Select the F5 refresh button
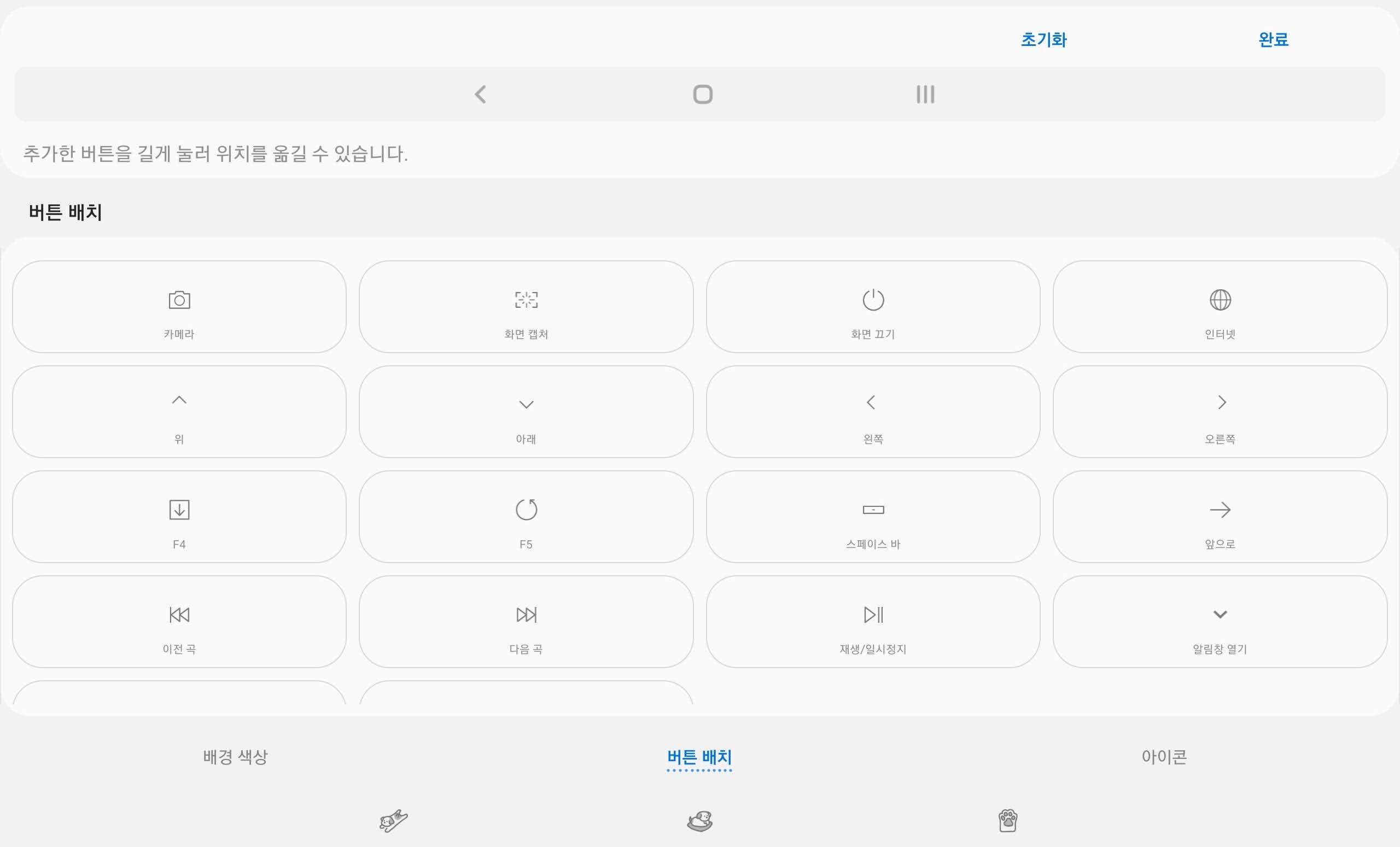Viewport: 1400px width, 847px height. [x=526, y=517]
